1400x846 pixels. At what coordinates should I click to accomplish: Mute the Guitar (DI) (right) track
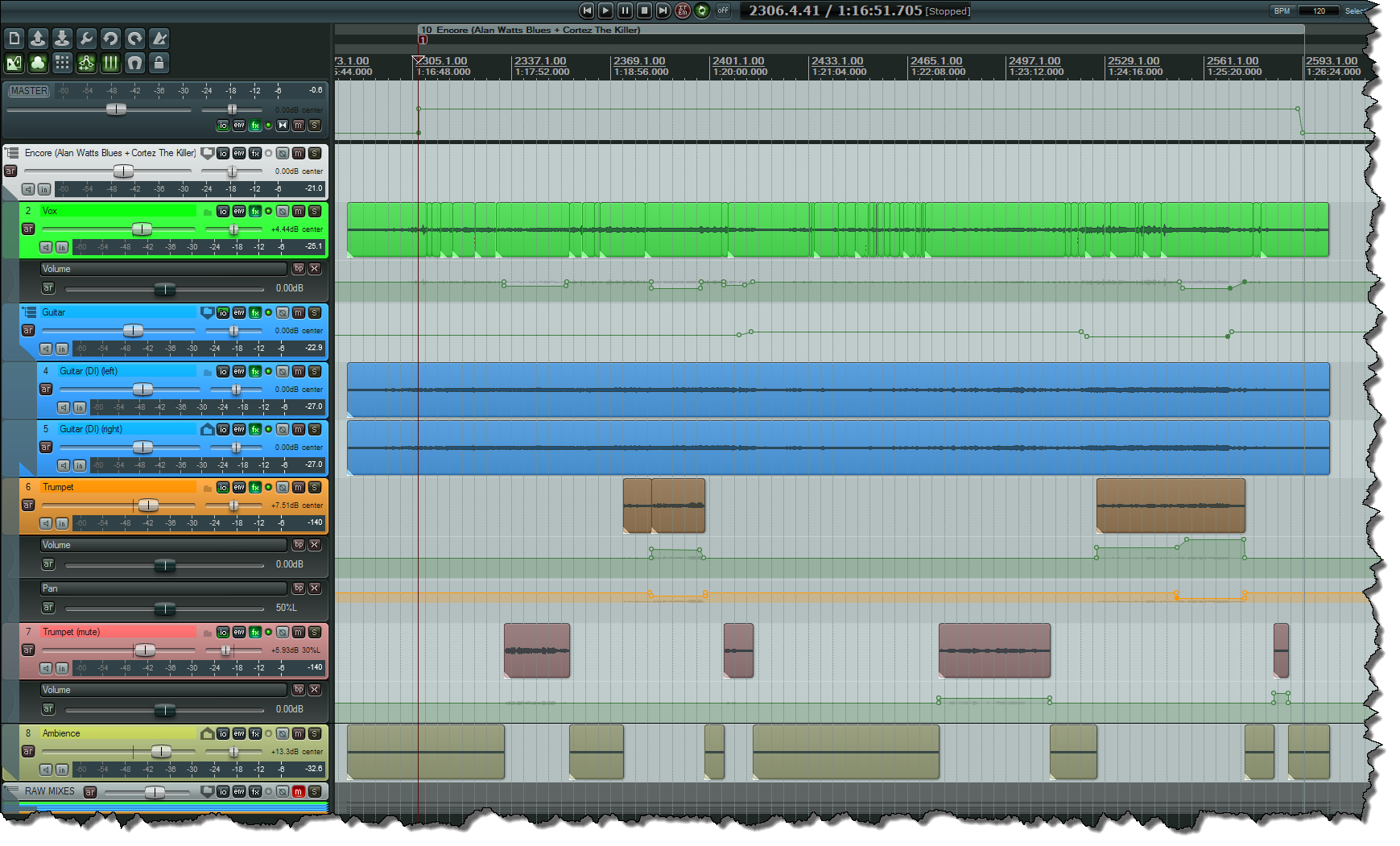pos(299,429)
